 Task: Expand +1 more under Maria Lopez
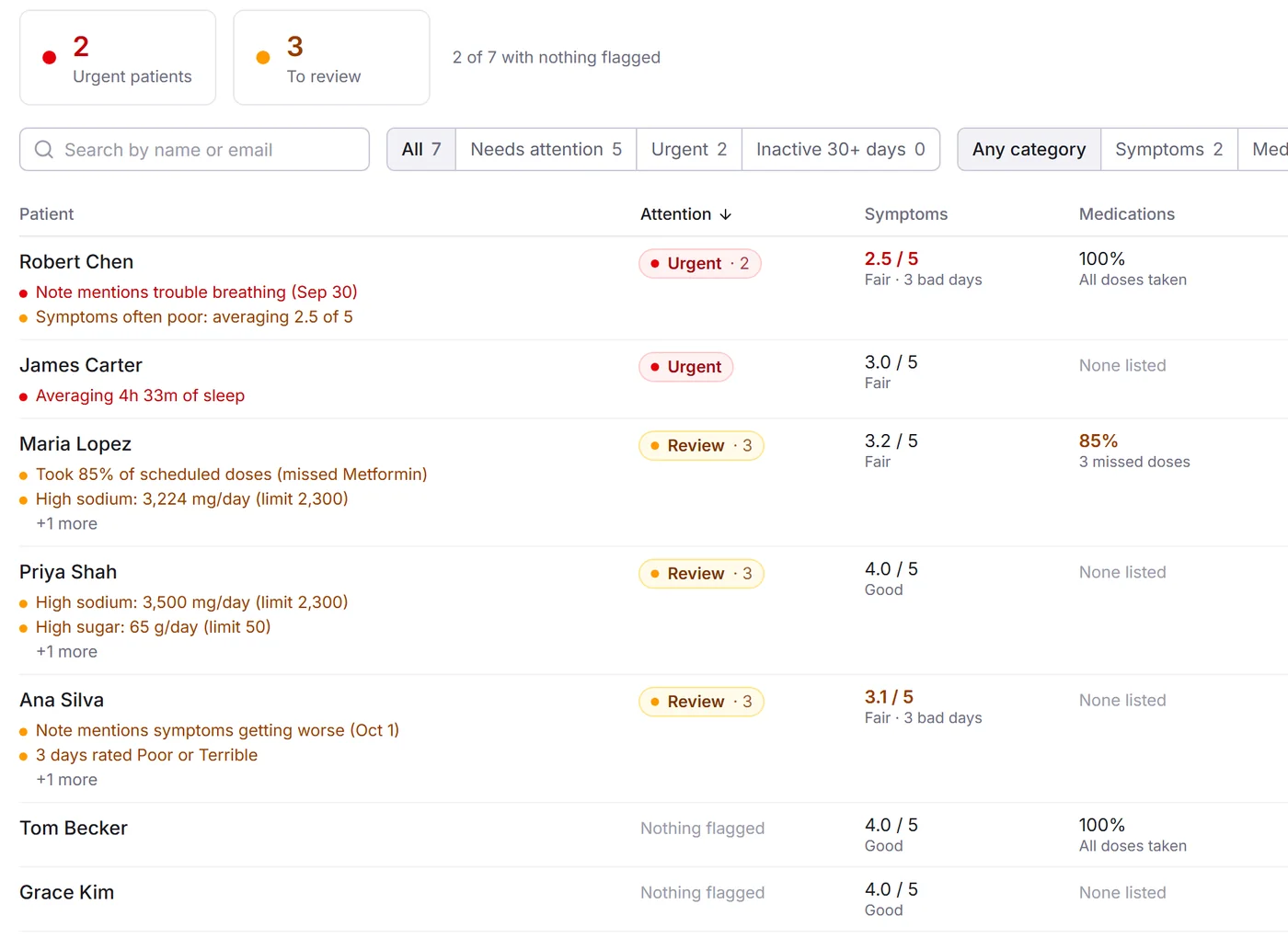[66, 523]
